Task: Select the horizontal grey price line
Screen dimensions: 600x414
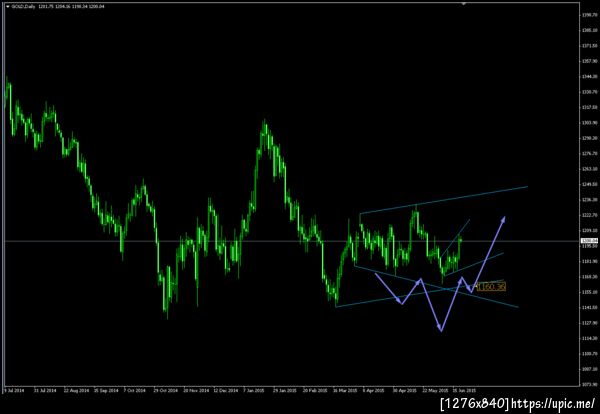Action: [291, 241]
